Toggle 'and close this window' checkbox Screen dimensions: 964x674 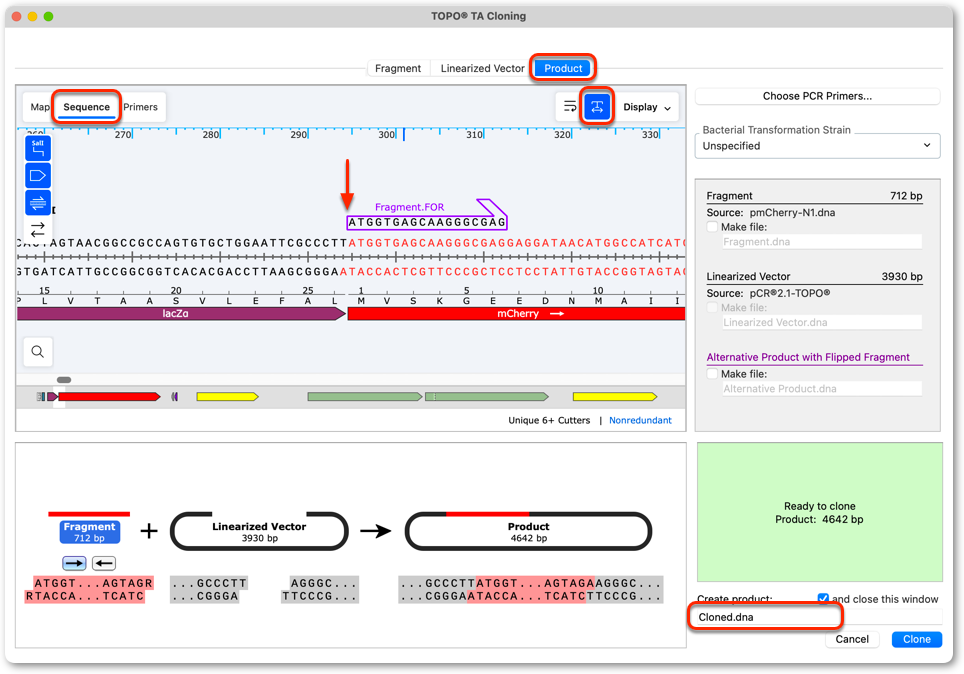point(823,598)
